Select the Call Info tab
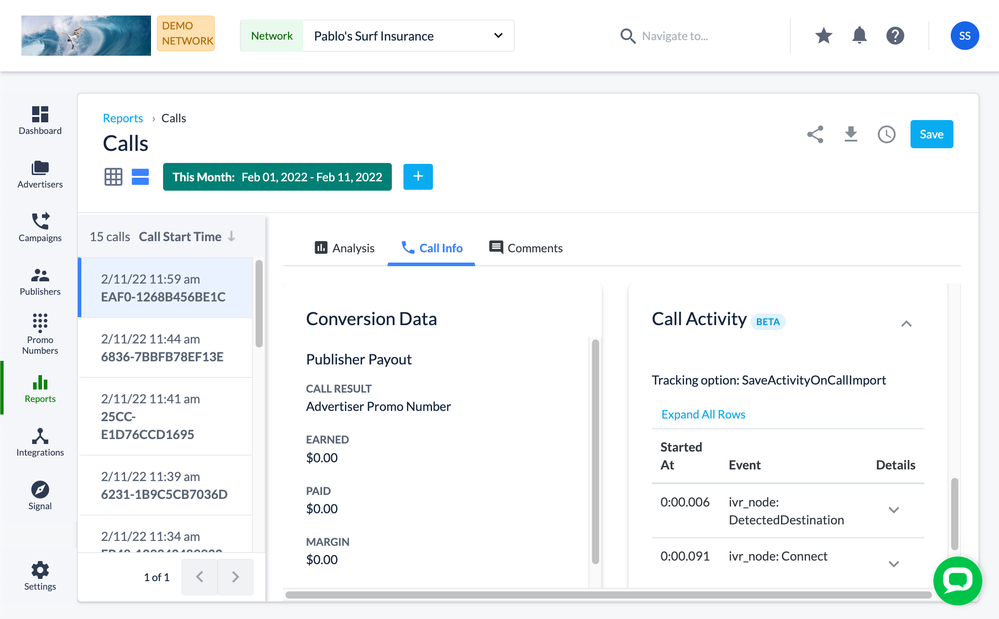The image size is (999, 619). pos(431,248)
